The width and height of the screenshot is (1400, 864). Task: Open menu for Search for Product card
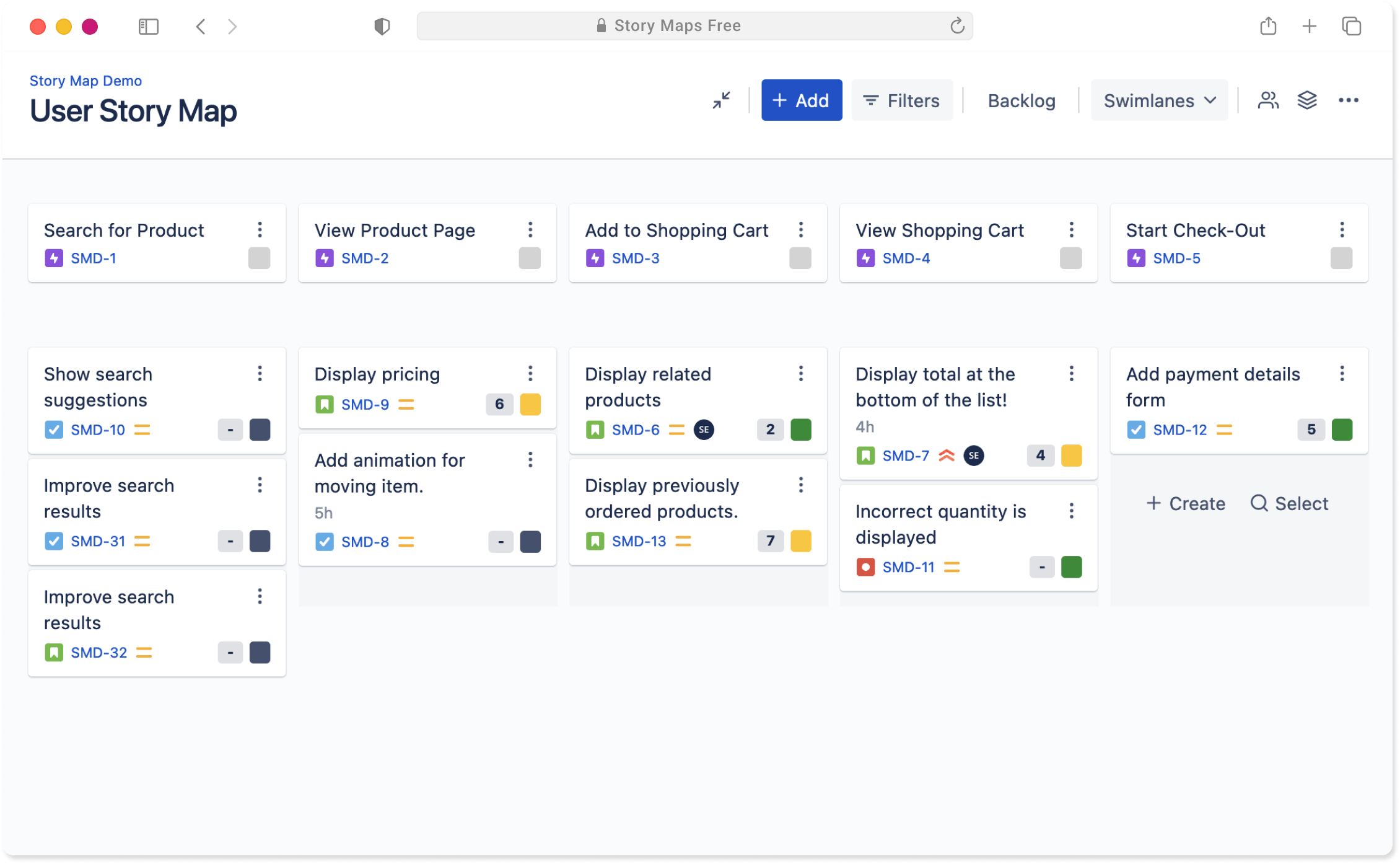pos(260,230)
